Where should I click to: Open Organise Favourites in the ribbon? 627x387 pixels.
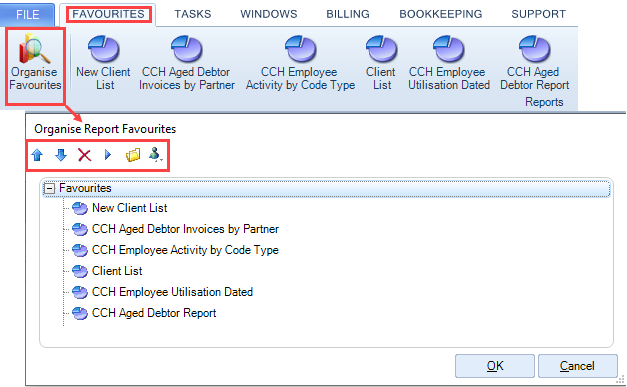pyautogui.click(x=35, y=63)
